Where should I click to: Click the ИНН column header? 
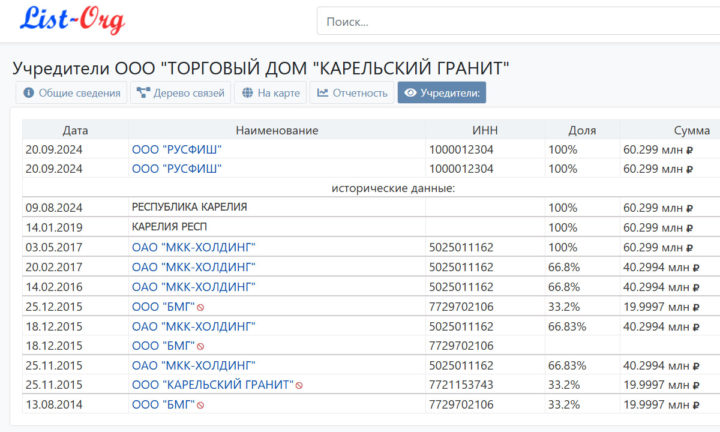(485, 130)
